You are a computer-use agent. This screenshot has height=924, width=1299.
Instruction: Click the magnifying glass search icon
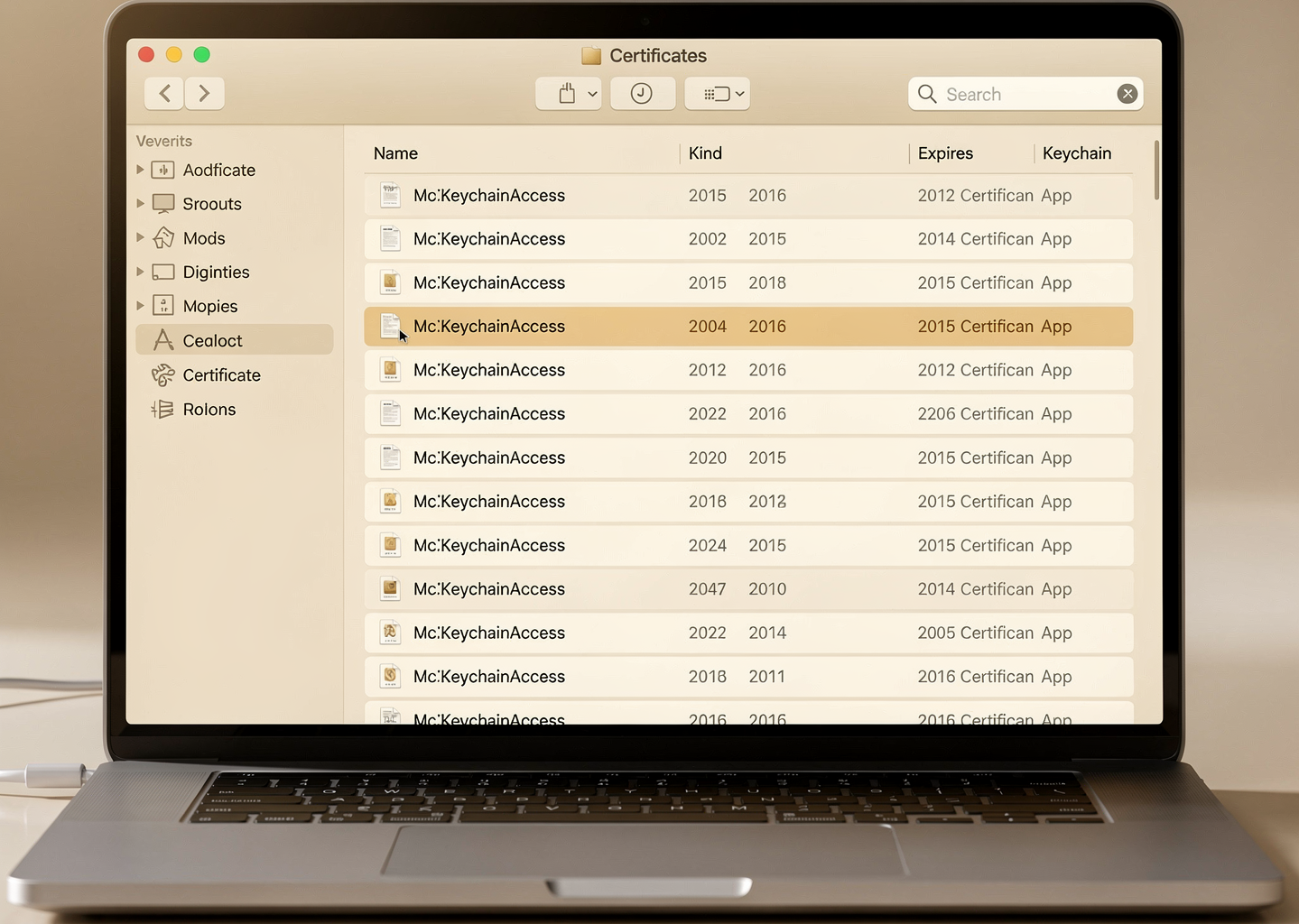tap(927, 94)
